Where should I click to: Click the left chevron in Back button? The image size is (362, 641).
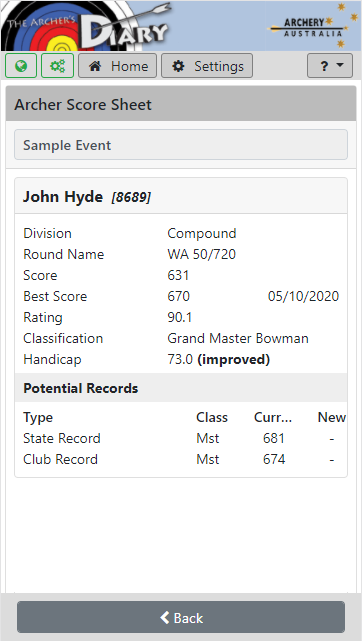[x=165, y=617]
